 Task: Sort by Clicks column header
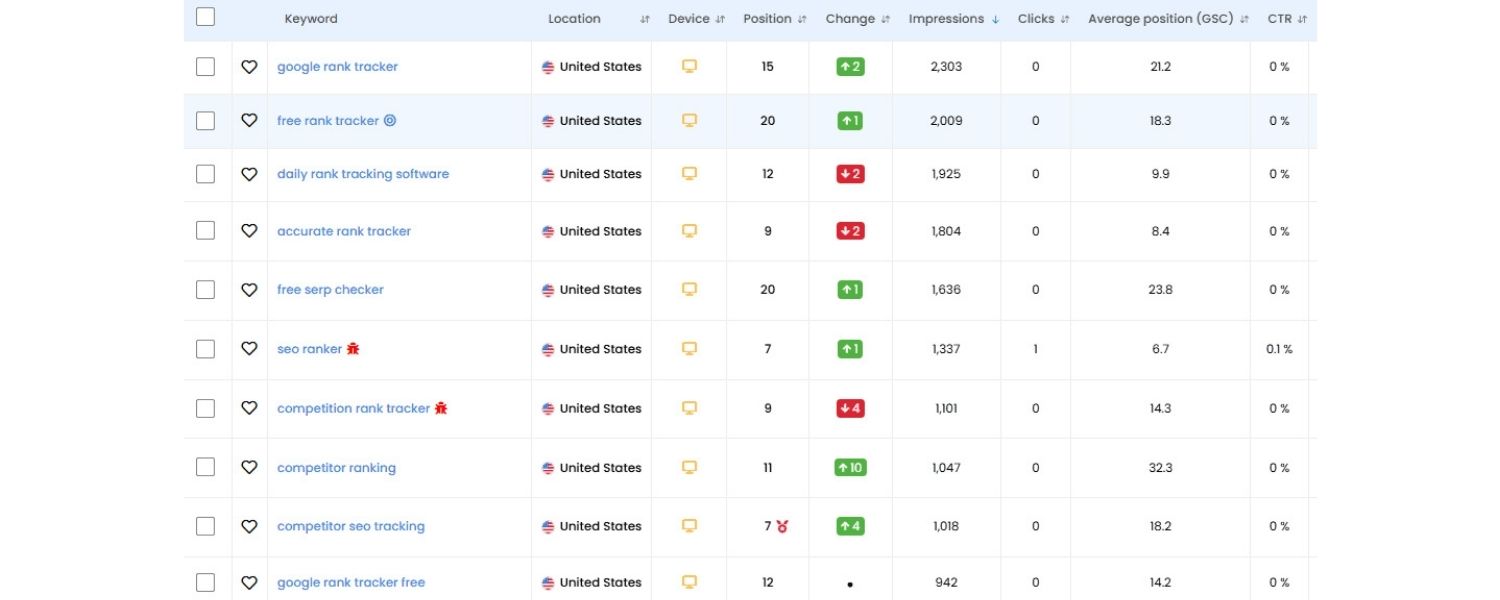[x=1043, y=19]
